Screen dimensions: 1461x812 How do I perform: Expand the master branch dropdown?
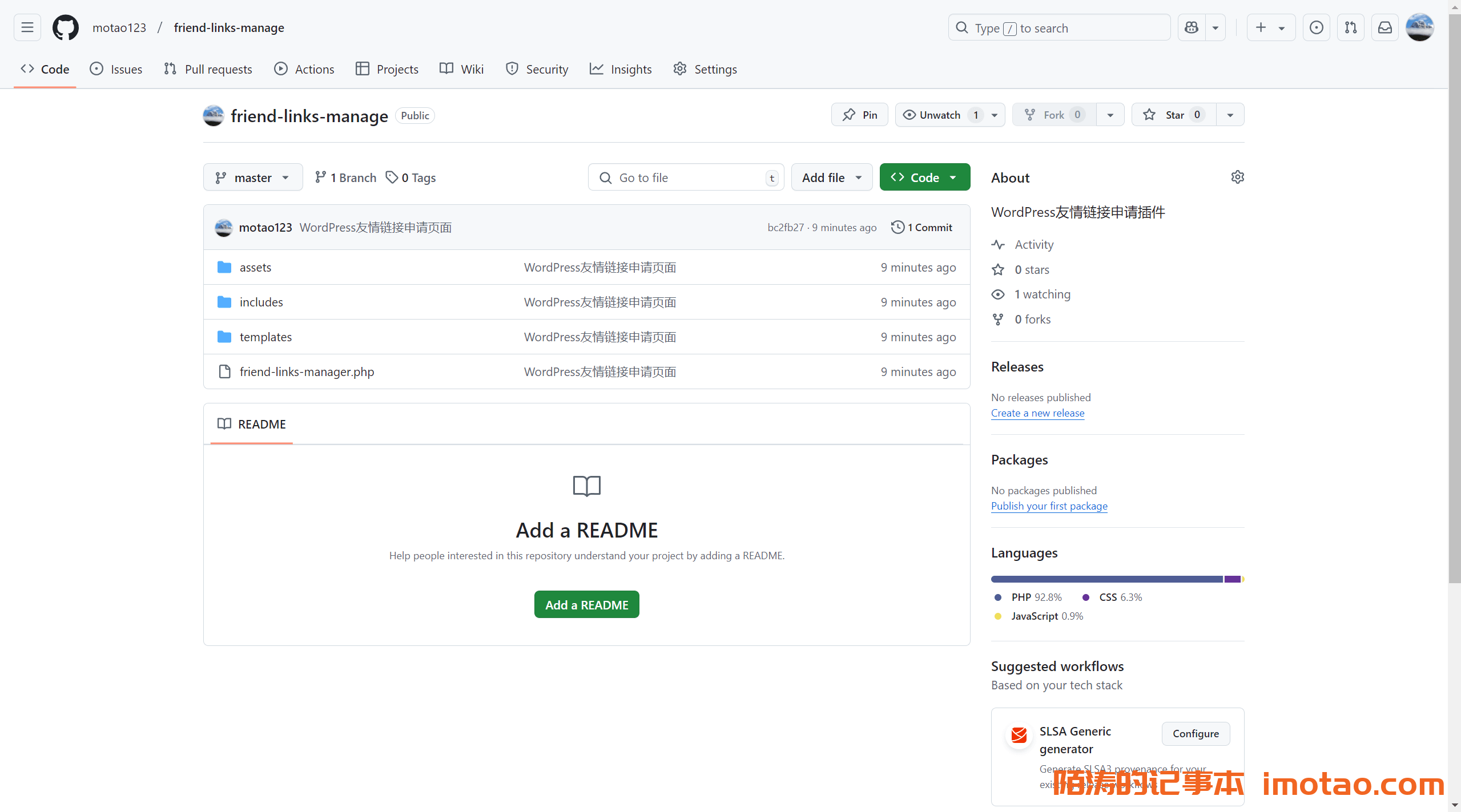coord(253,177)
